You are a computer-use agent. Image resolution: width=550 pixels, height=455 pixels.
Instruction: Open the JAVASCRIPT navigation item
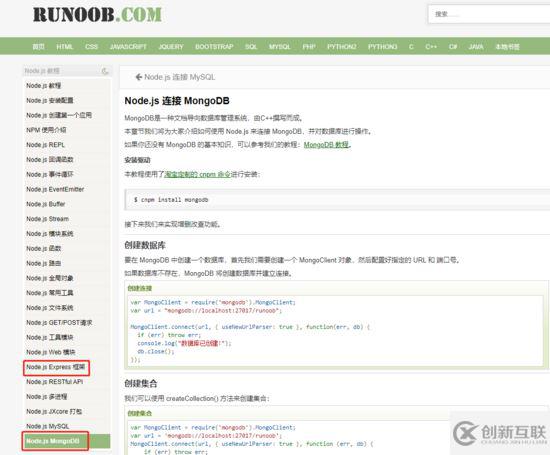128,47
